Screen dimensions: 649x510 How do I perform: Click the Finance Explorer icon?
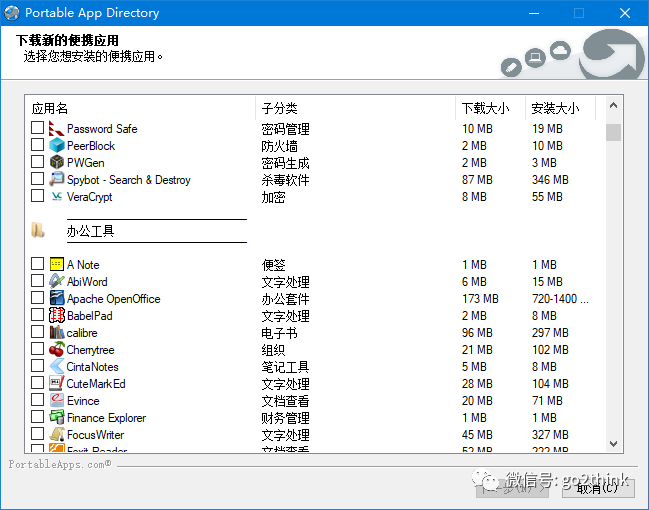(x=56, y=417)
